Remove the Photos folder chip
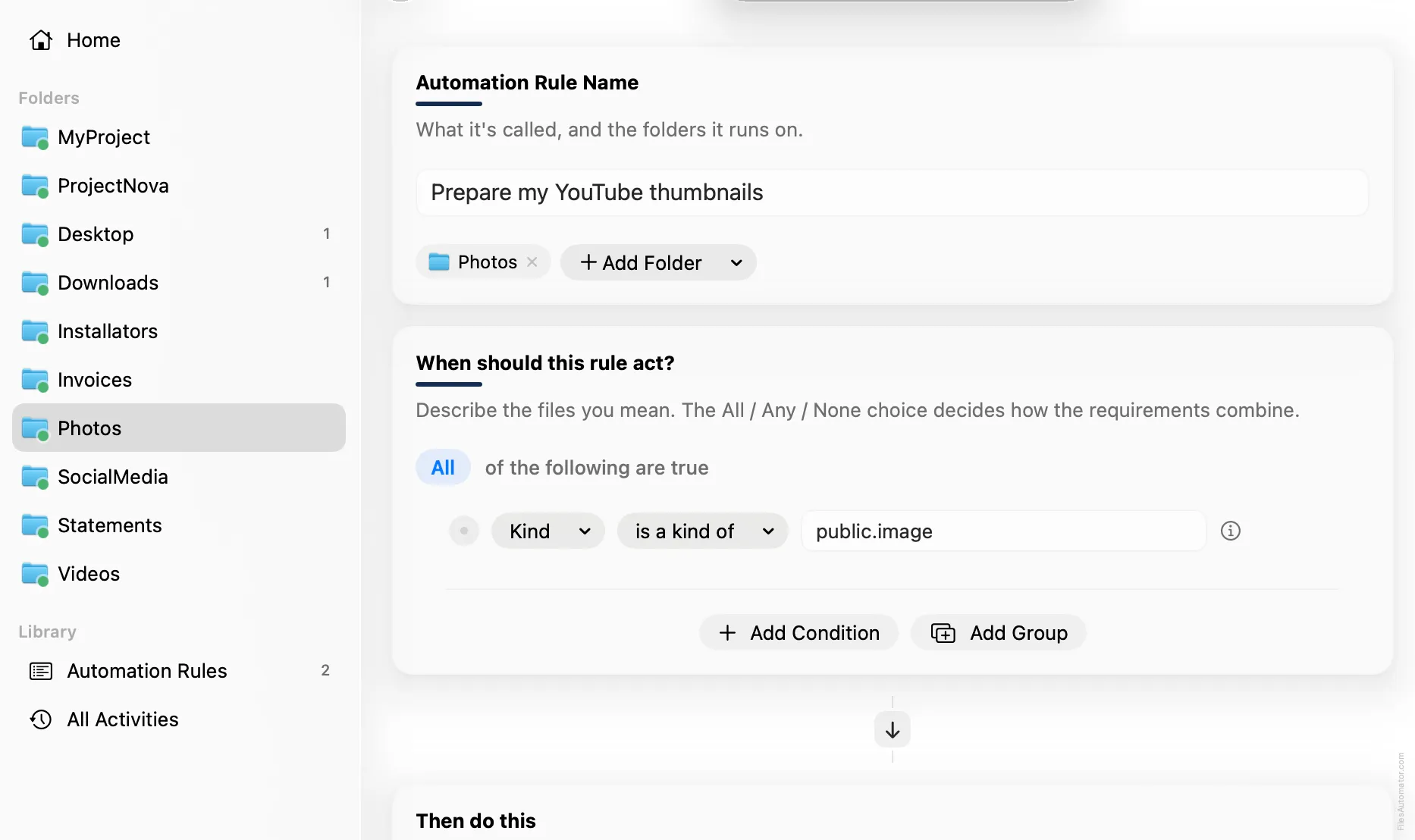Viewport: 1415px width, 840px height. coord(532,262)
